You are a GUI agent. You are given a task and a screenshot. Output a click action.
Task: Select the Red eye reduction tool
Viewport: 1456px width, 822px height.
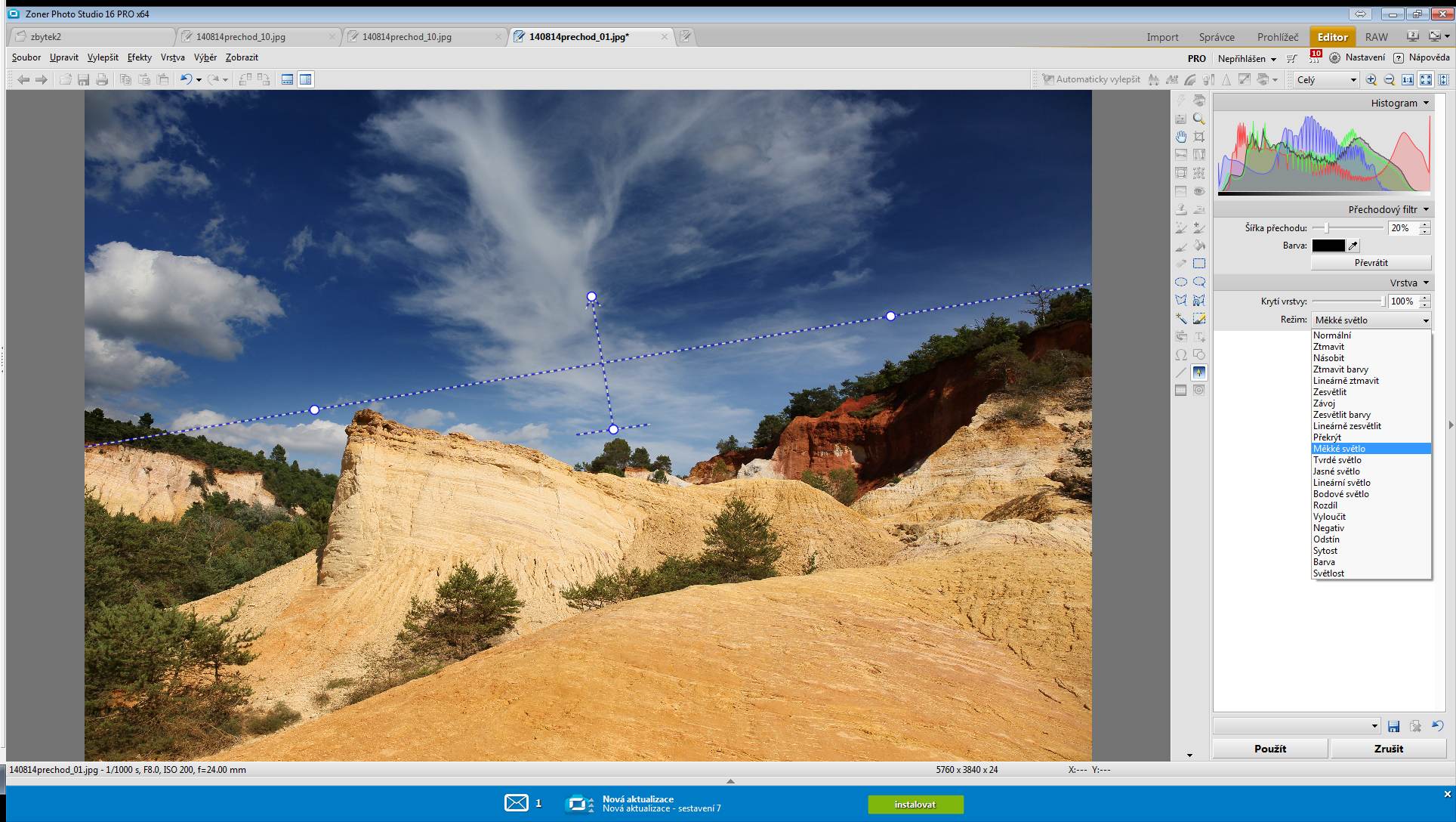(1198, 191)
